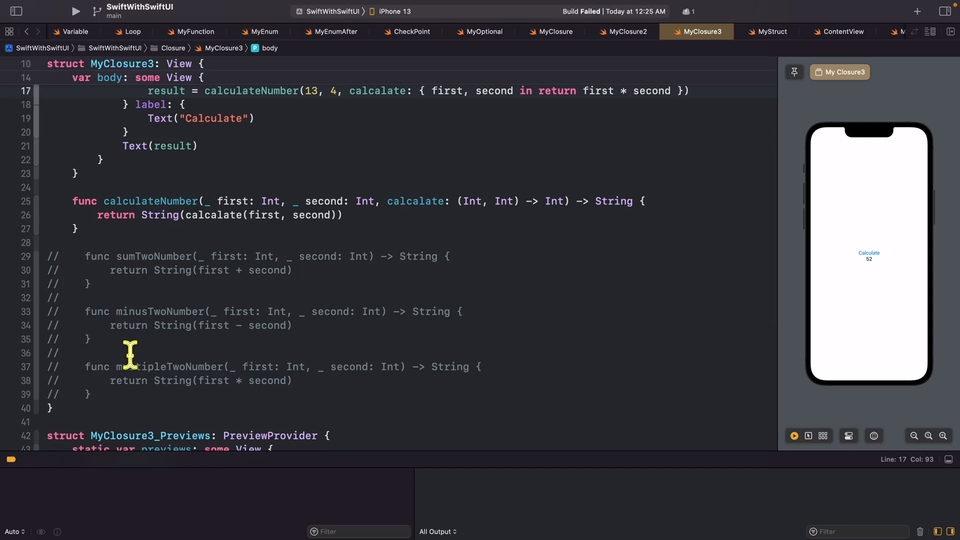Toggle the console pane

(x=950, y=531)
